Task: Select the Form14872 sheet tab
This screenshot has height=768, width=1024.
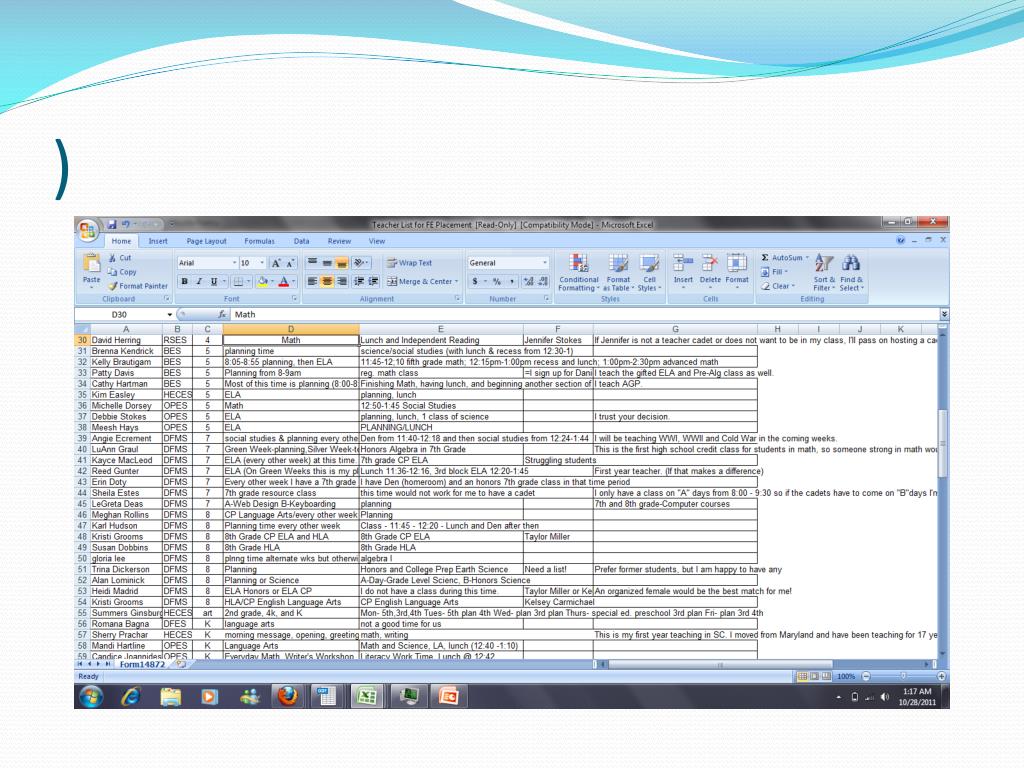Action: click(x=142, y=663)
